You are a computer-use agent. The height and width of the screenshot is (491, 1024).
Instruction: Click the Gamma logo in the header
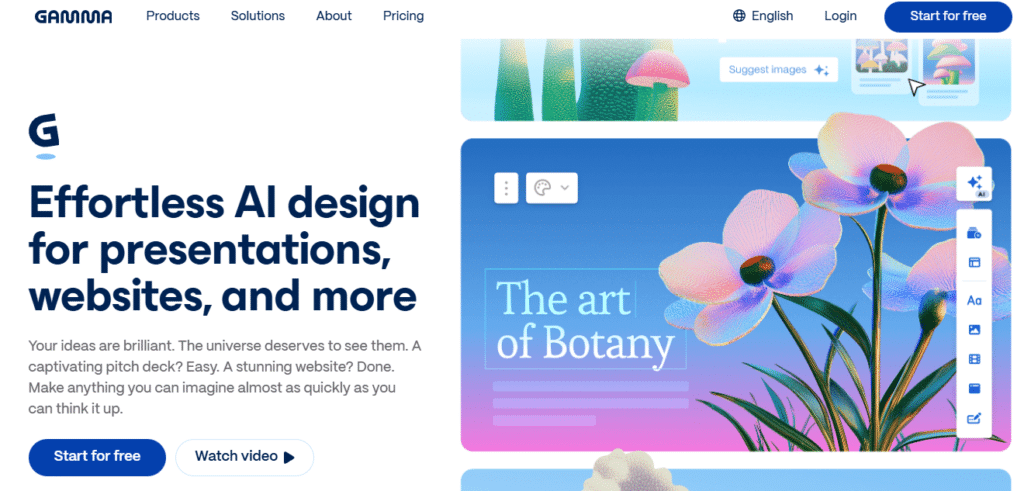tap(73, 16)
